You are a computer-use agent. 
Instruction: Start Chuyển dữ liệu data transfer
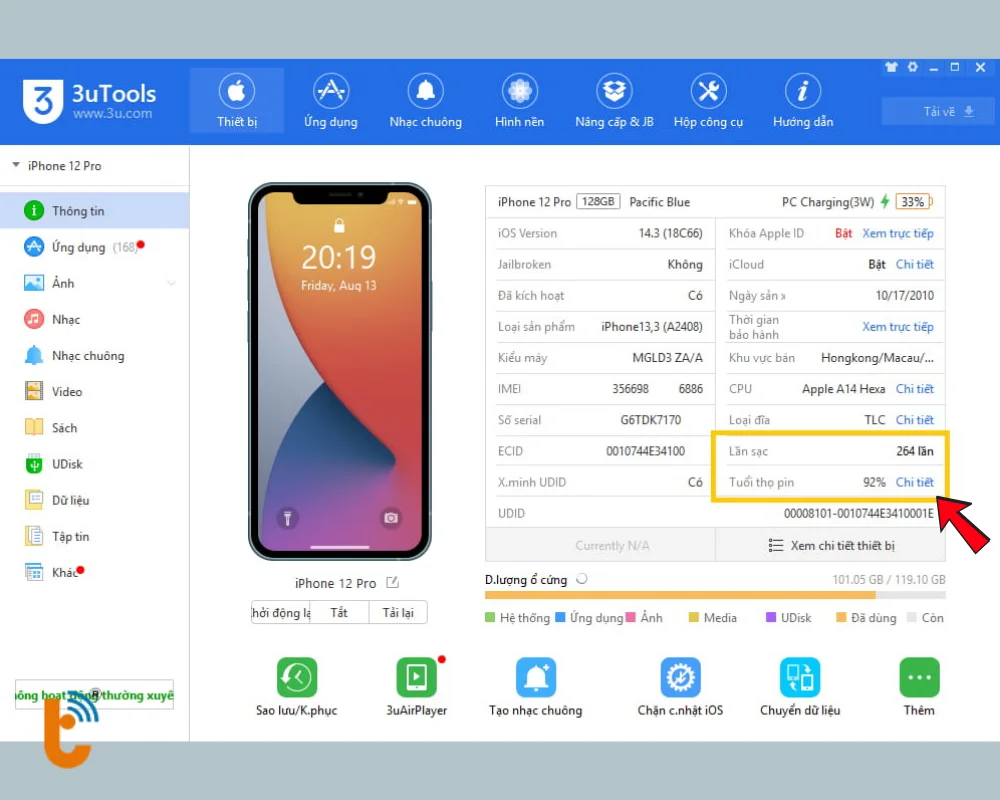click(x=798, y=685)
